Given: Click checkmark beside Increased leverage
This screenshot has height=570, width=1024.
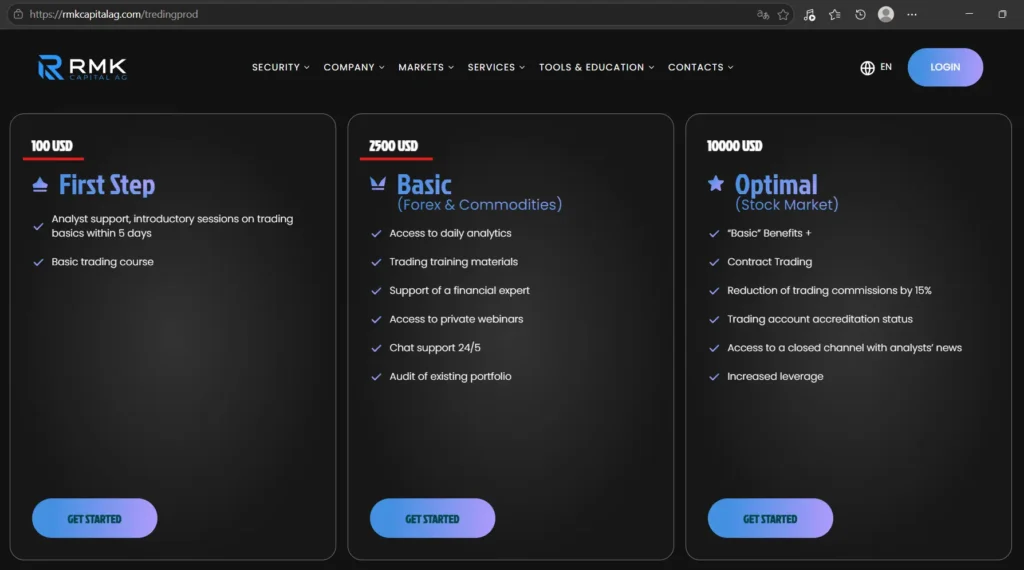Looking at the screenshot, I should [714, 377].
